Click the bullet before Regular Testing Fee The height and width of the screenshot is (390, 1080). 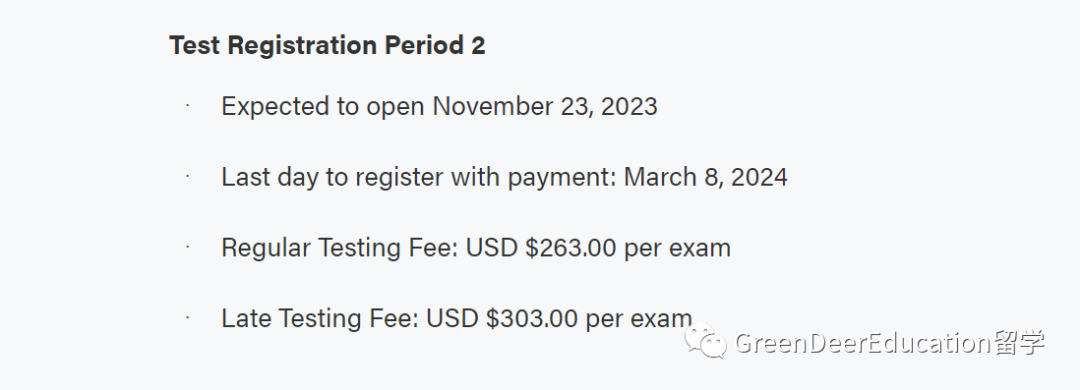[x=187, y=247]
